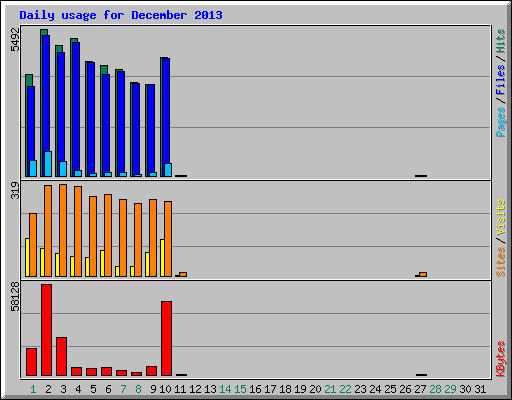Image resolution: width=512 pixels, height=400 pixels.
Task: Click day label 14 on the x-axis
Action: click(x=225, y=389)
